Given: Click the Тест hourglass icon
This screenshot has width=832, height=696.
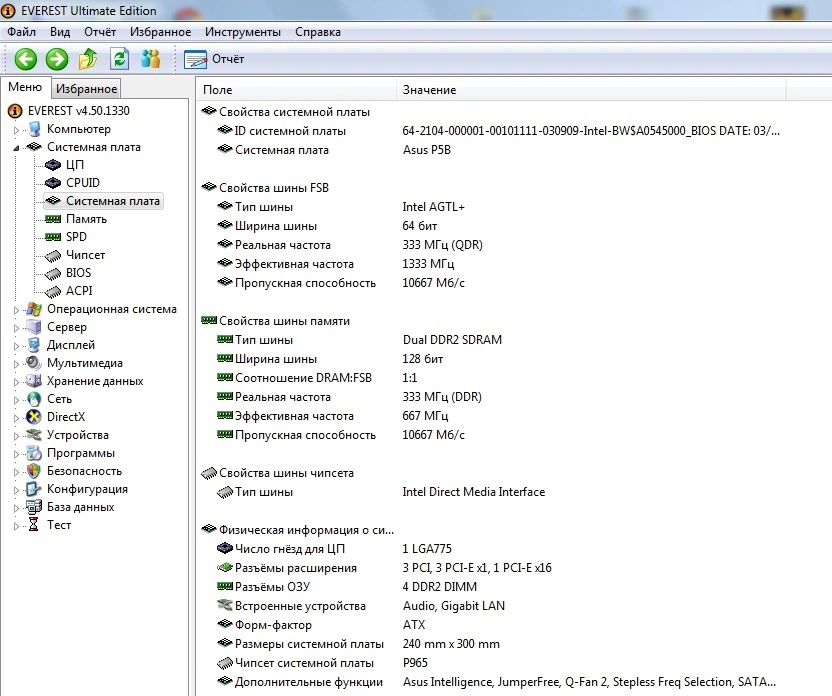Looking at the screenshot, I should (34, 525).
